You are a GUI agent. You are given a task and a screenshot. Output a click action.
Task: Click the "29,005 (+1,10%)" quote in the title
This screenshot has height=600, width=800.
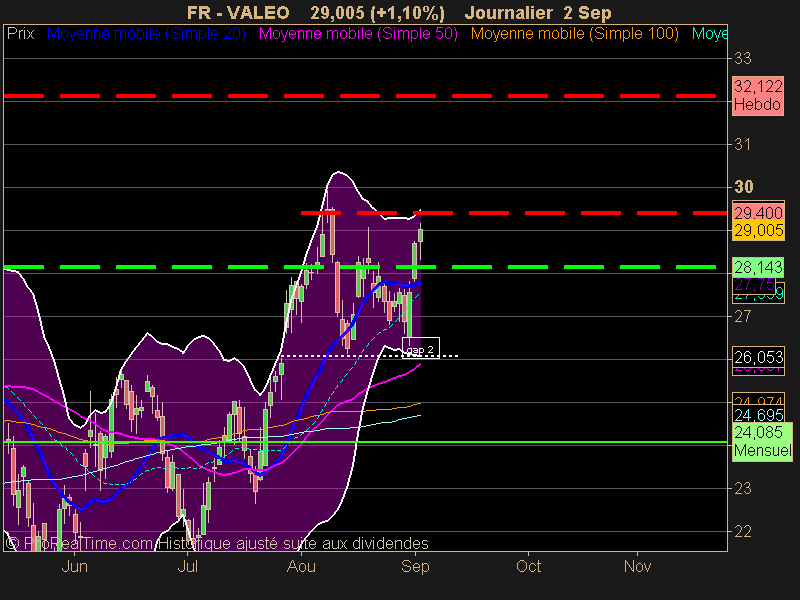click(x=377, y=12)
